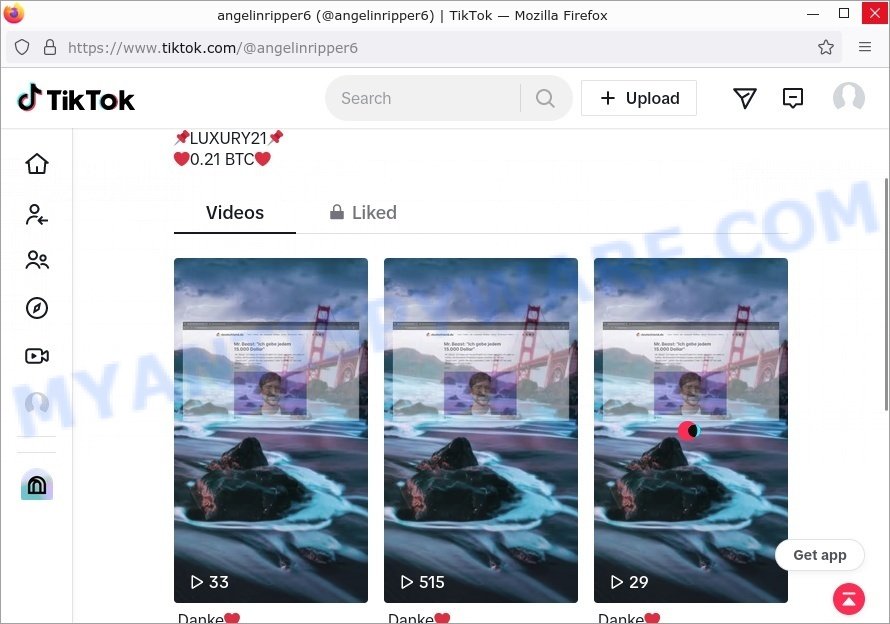Click the Get app button

(820, 555)
